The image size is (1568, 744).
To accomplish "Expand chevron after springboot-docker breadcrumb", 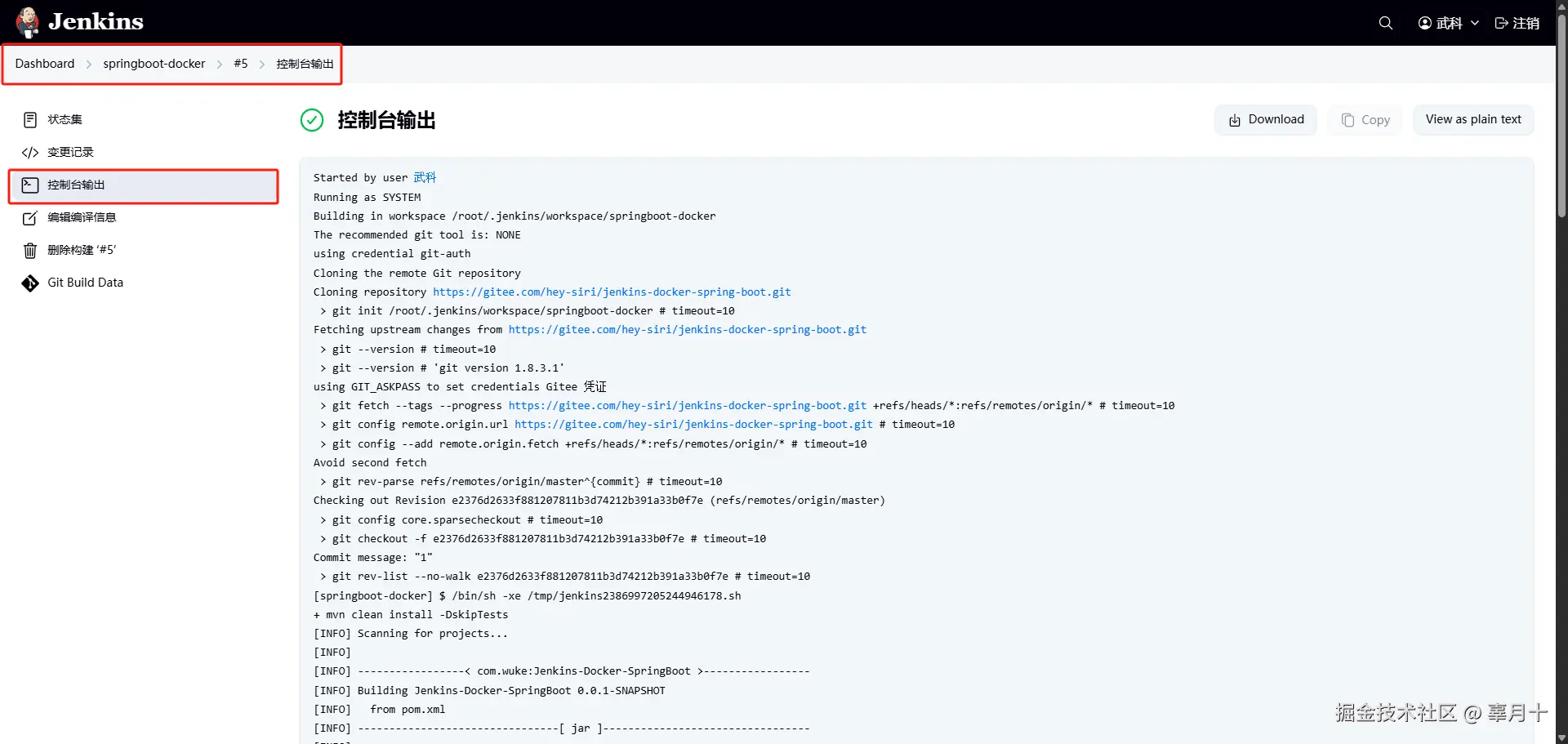I will point(220,65).
